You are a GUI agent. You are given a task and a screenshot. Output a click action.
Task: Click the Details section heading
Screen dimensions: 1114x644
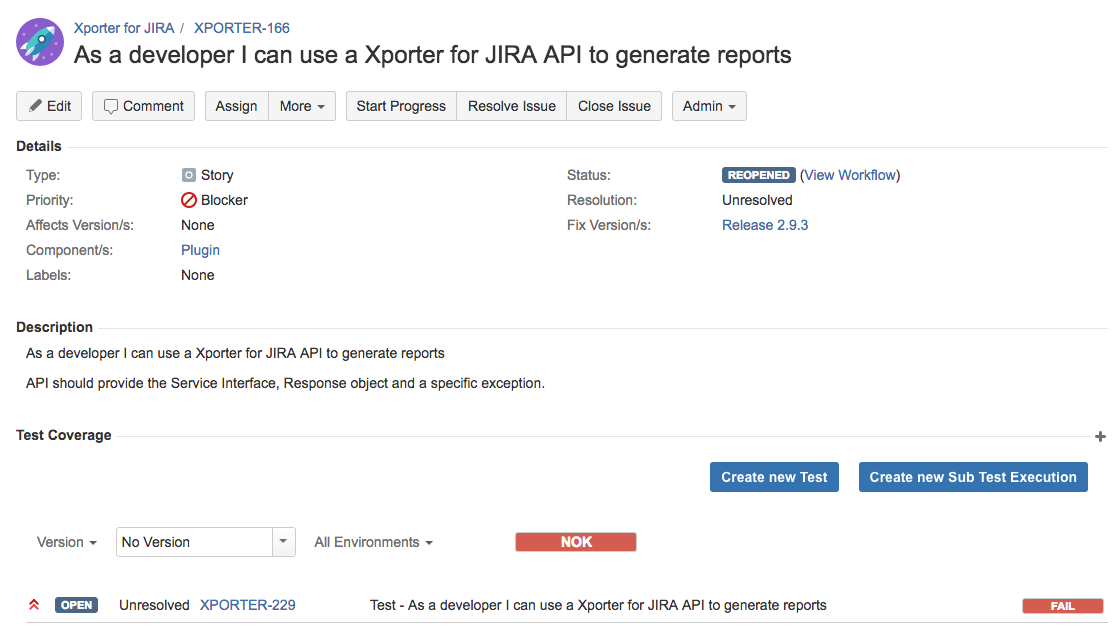pyautogui.click(x=39, y=146)
